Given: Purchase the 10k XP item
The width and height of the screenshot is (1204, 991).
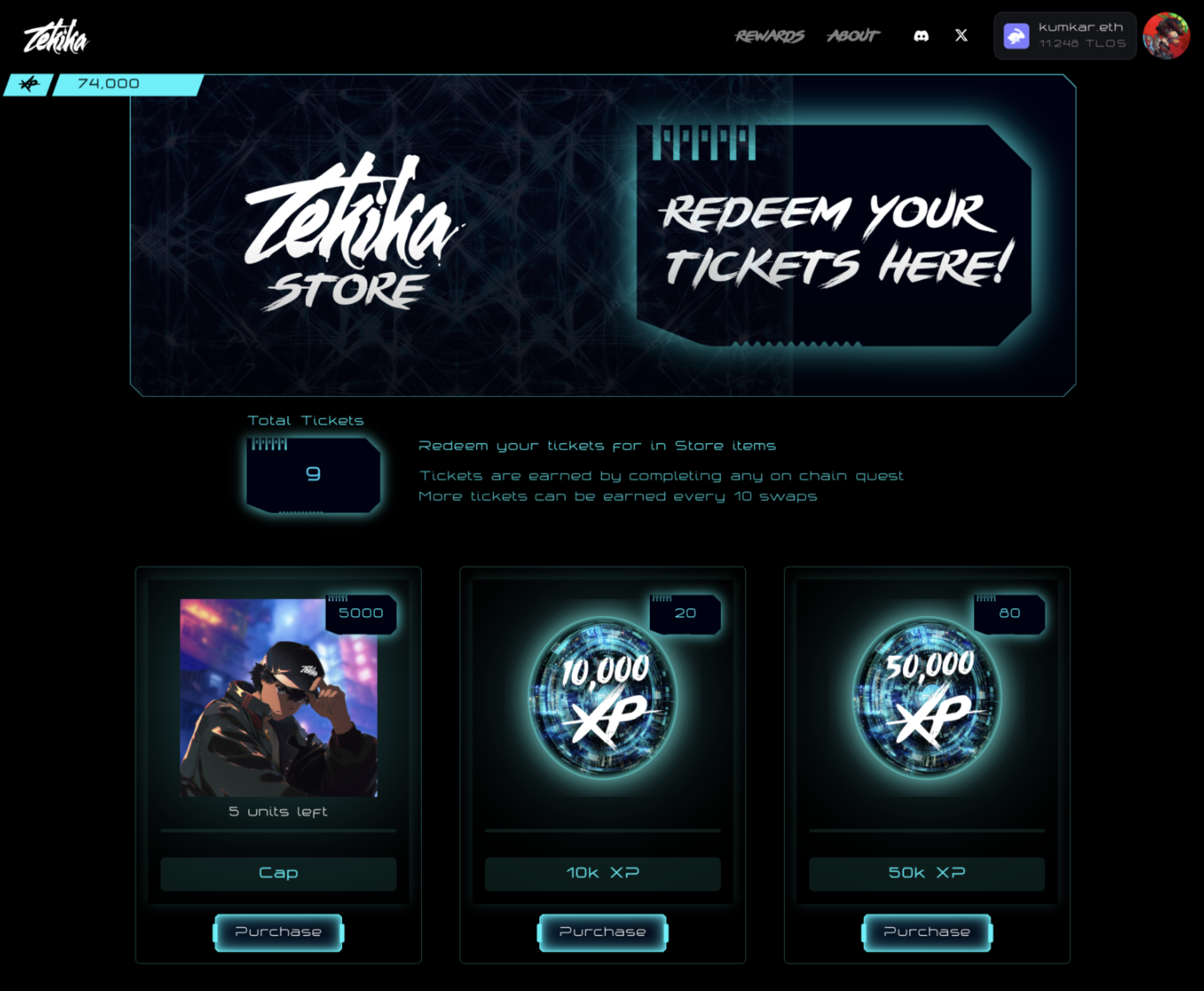Looking at the screenshot, I should coord(603,932).
